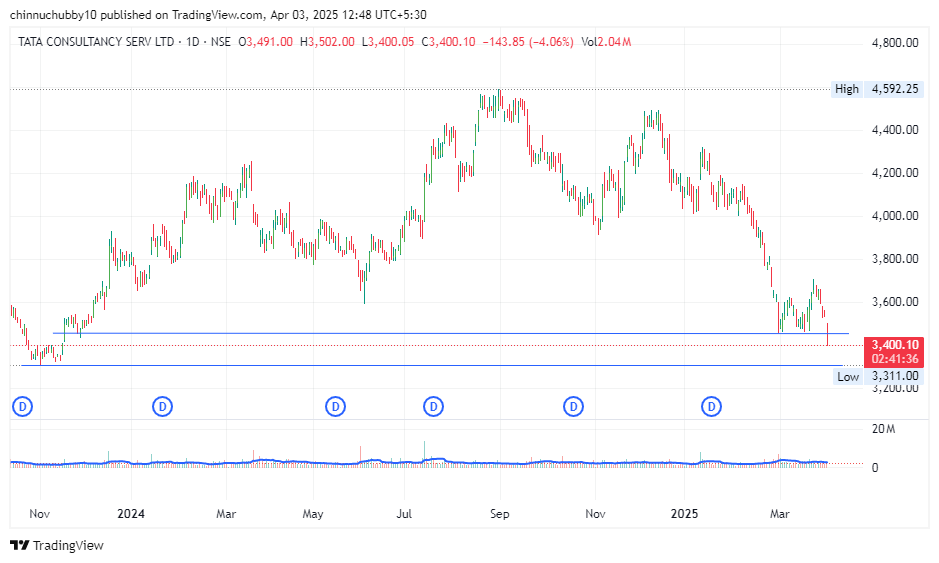
Task: Click the high value H3,502.00
Action: [327, 42]
